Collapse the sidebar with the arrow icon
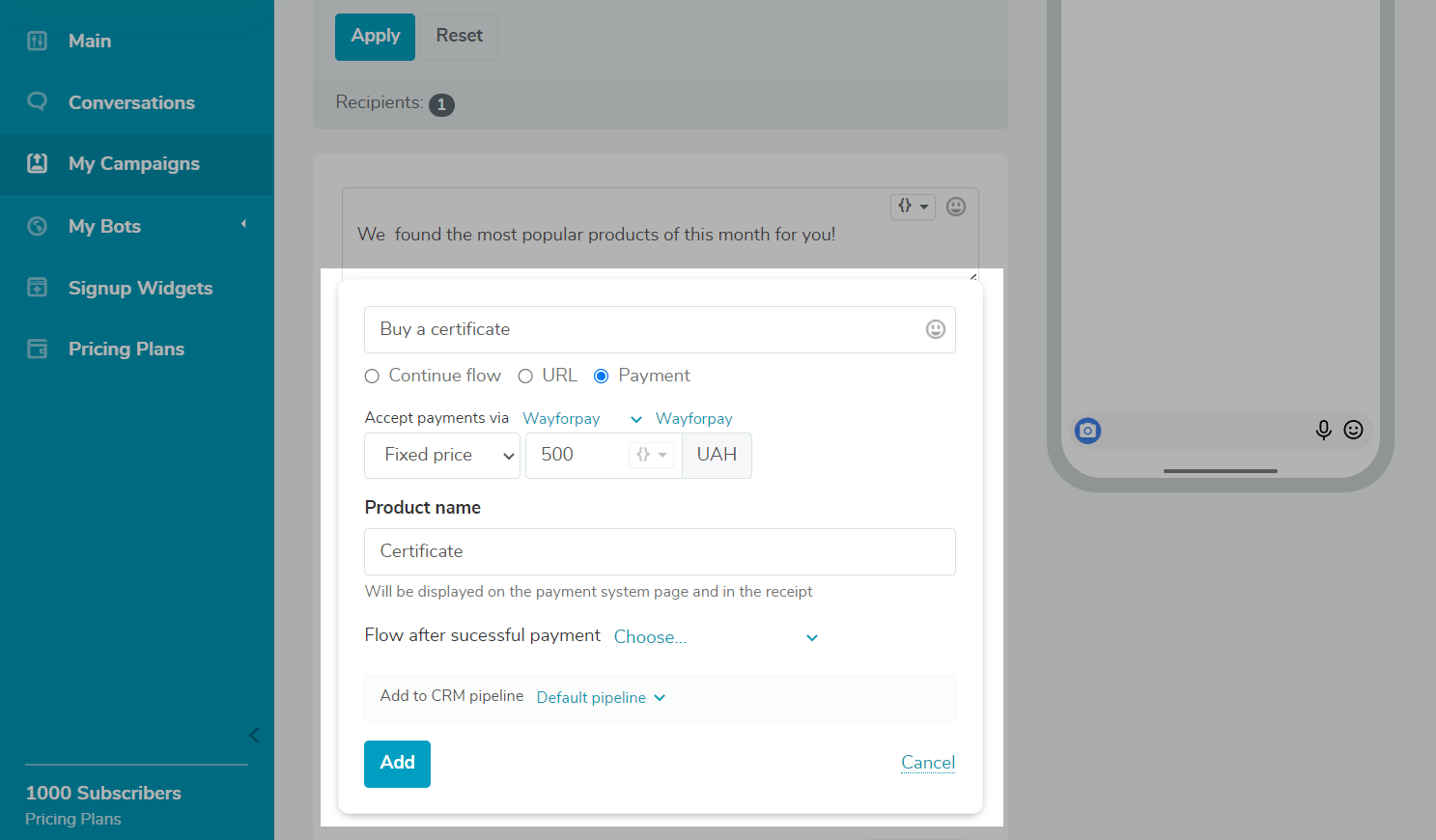Image resolution: width=1436 pixels, height=840 pixels. tap(254, 735)
